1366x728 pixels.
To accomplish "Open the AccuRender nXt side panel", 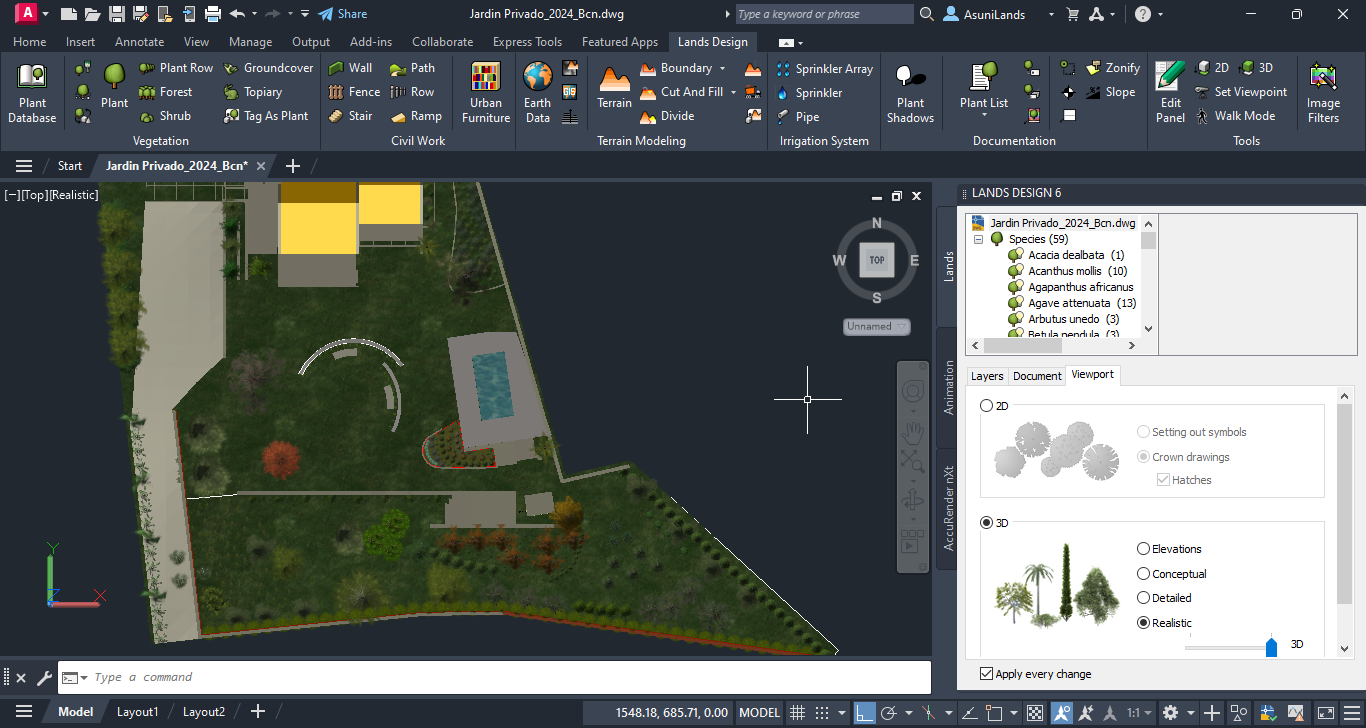I will pyautogui.click(x=949, y=509).
